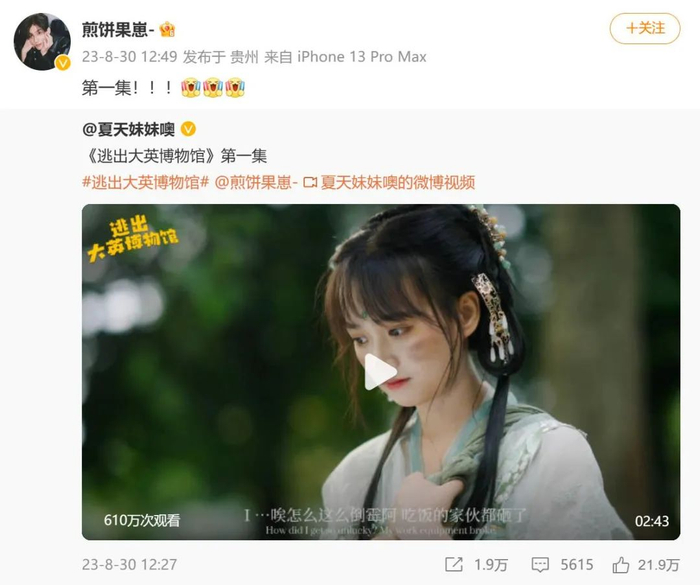Open the @煎饼果崽- mention link
The image size is (700, 585).
256,182
